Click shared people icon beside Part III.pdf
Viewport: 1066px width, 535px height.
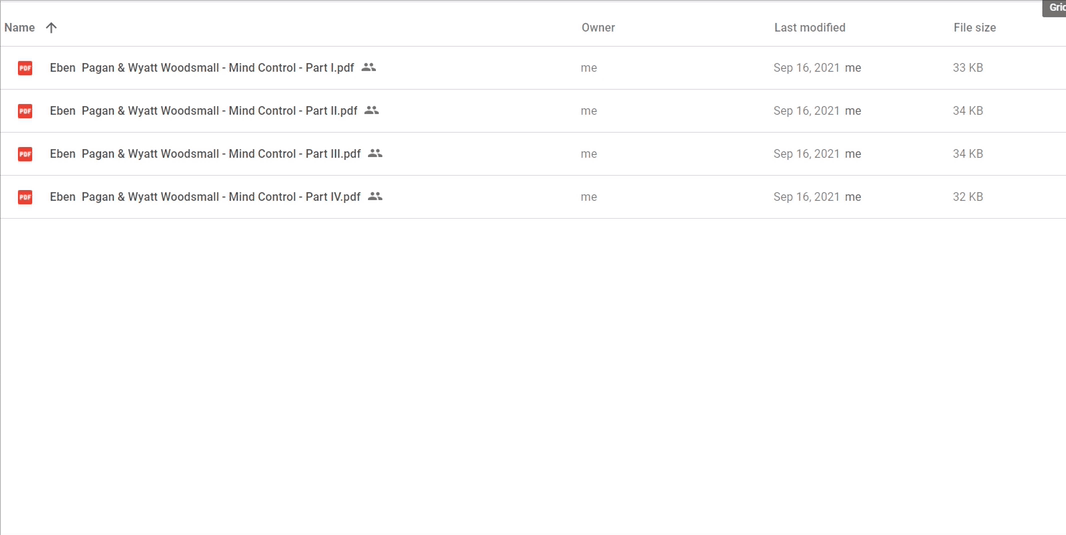tap(375, 153)
